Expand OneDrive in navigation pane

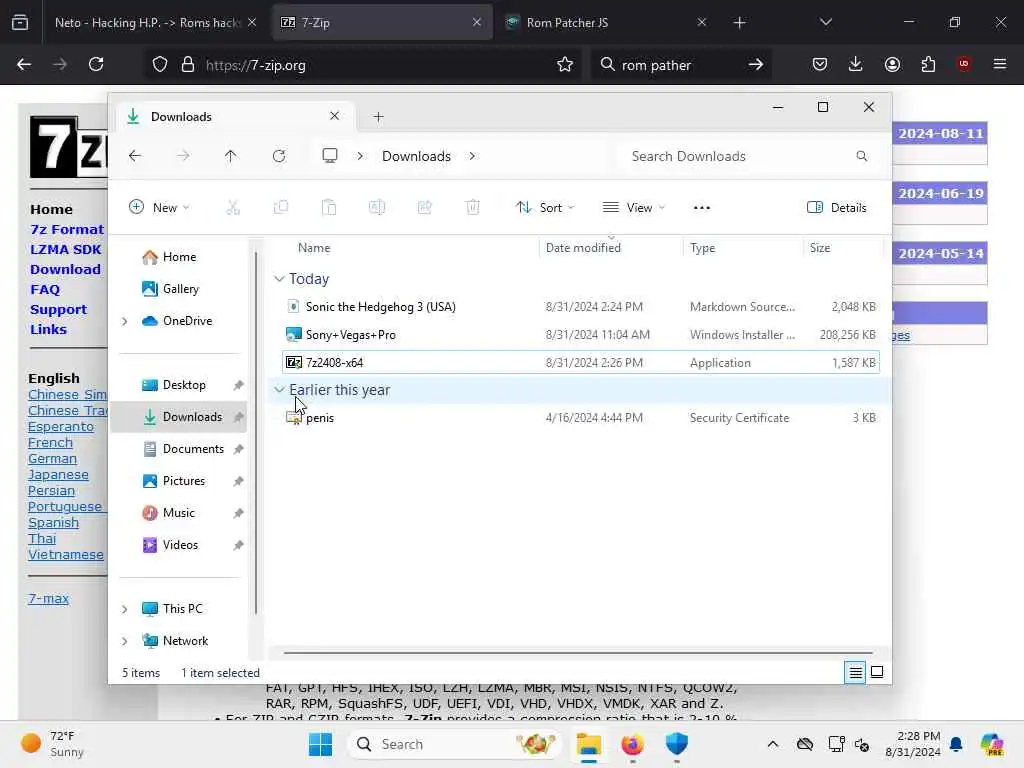point(124,321)
